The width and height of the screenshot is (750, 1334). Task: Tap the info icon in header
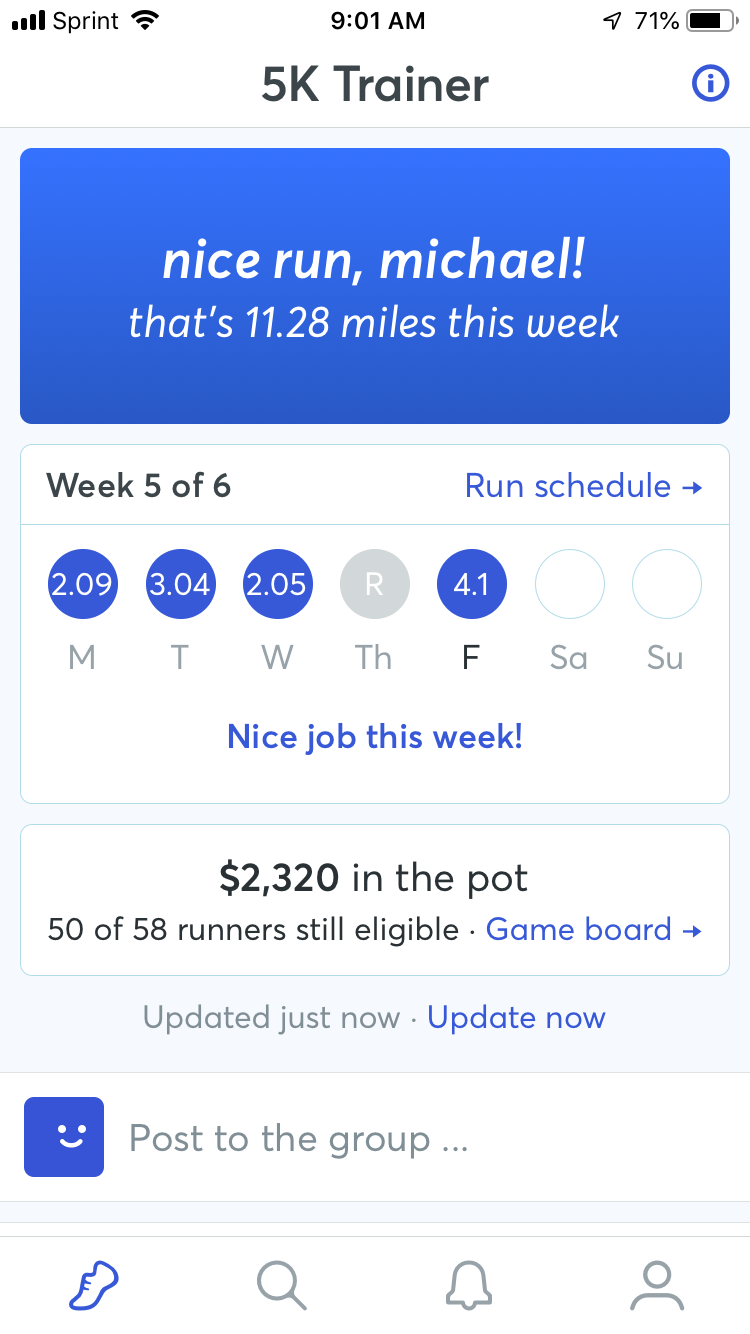[709, 84]
